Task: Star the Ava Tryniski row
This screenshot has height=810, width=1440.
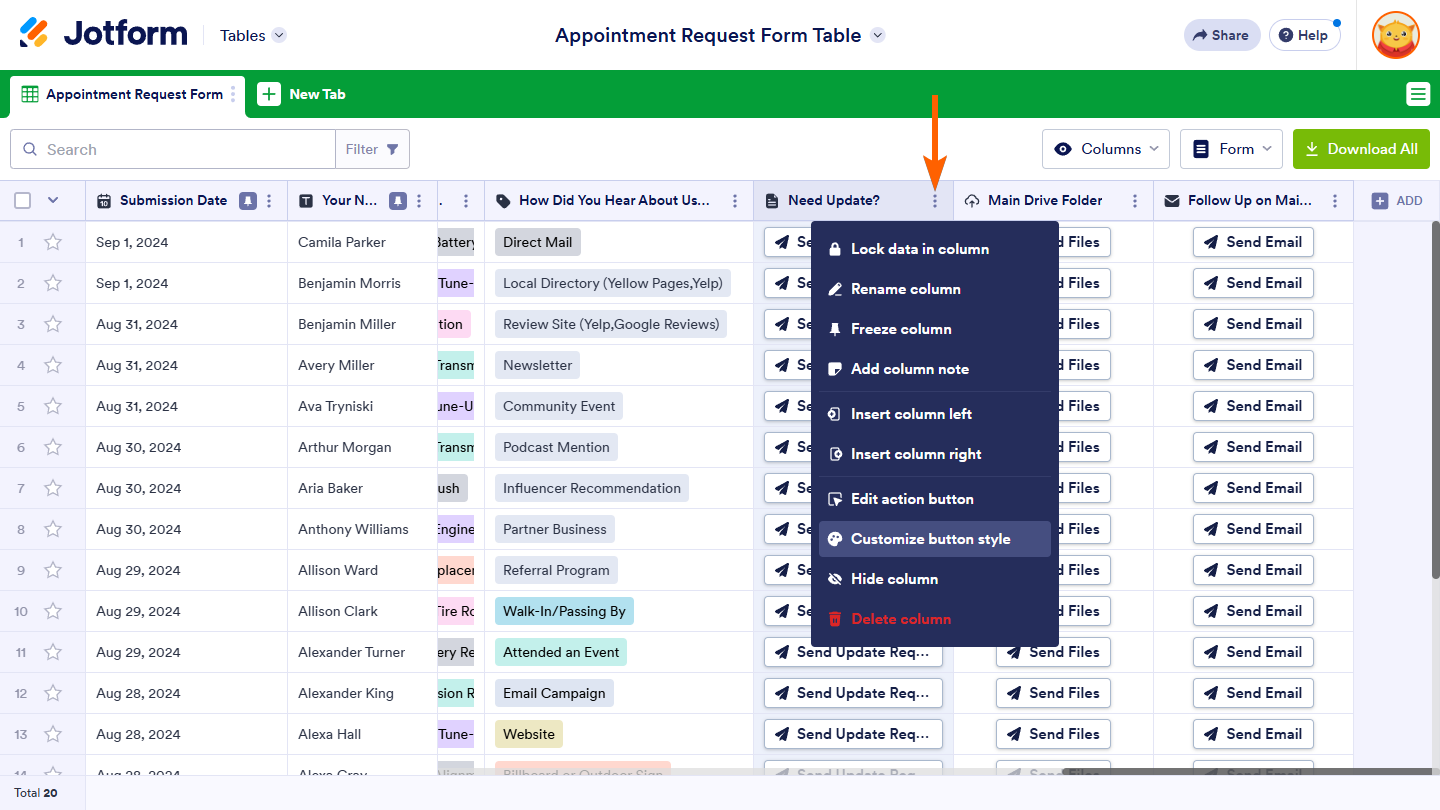Action: tap(53, 406)
